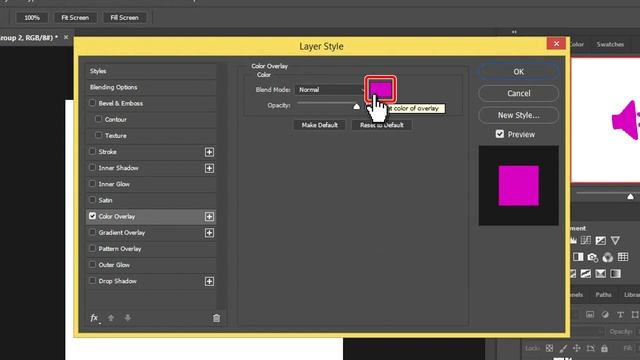Image resolution: width=640 pixels, height=360 pixels.
Task: Enable the Texture checkbox
Action: coord(98,135)
